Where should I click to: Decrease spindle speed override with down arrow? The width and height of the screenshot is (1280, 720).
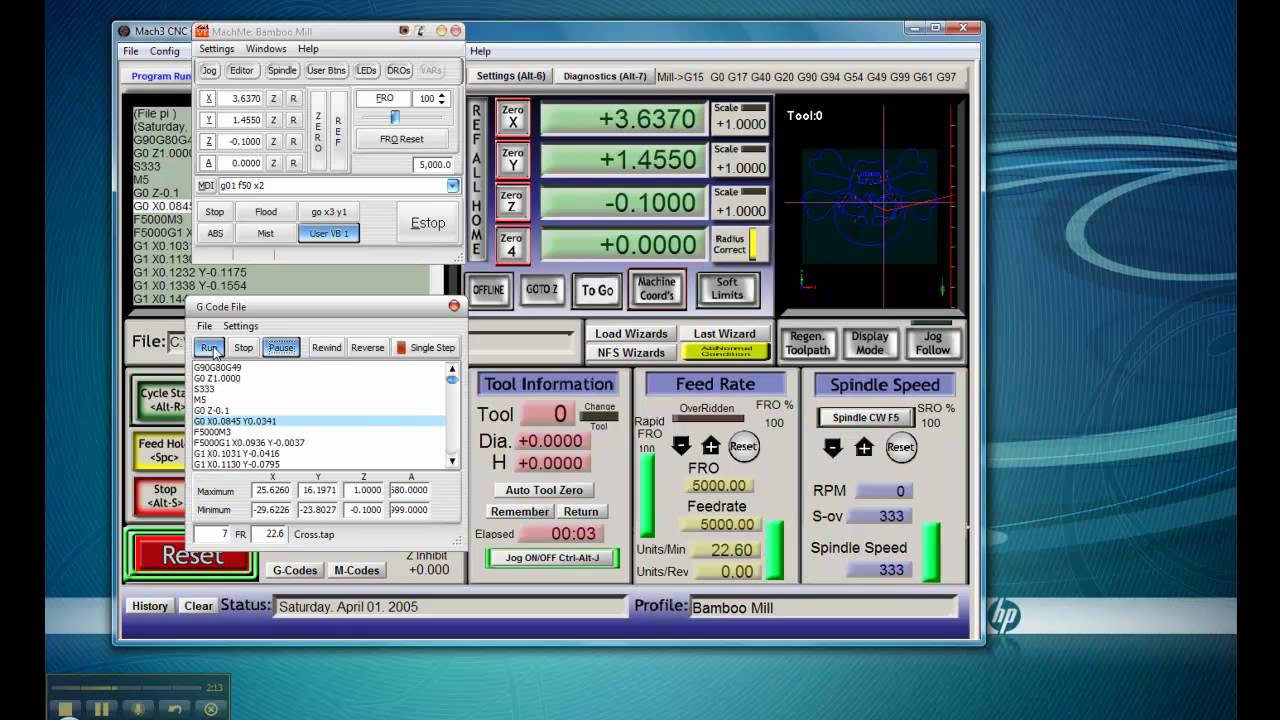coord(833,448)
